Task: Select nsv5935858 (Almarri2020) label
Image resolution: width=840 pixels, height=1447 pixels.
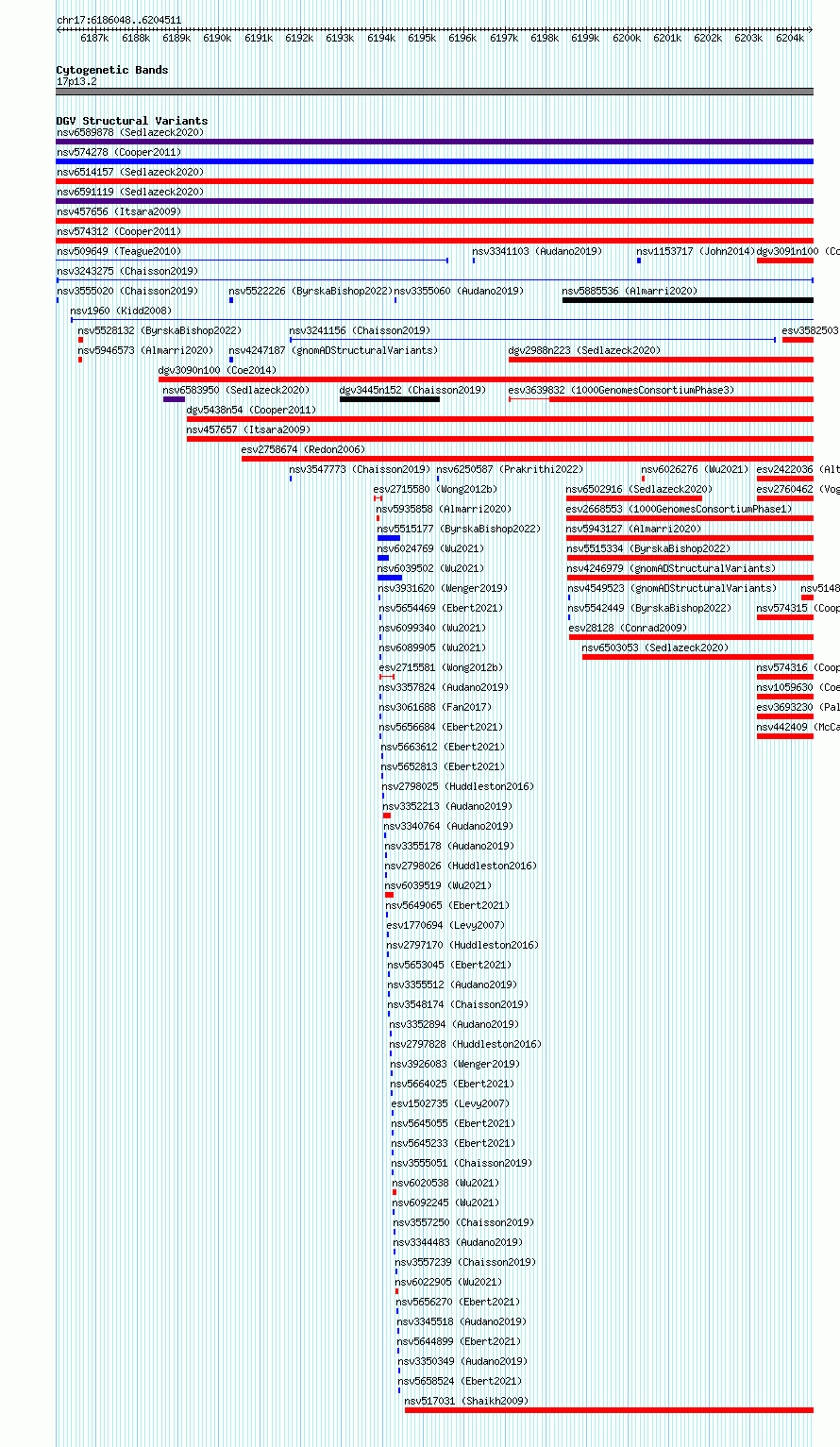Action: pos(444,510)
